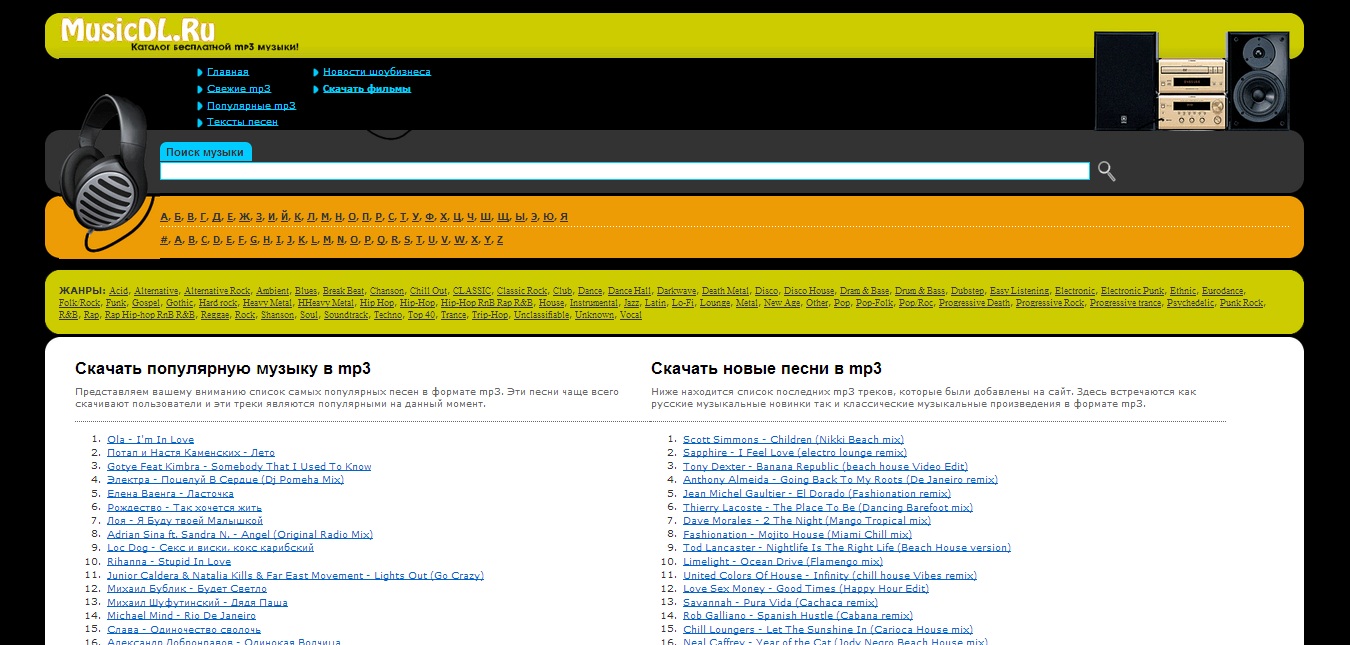Open Тексты песен menu link

[242, 122]
